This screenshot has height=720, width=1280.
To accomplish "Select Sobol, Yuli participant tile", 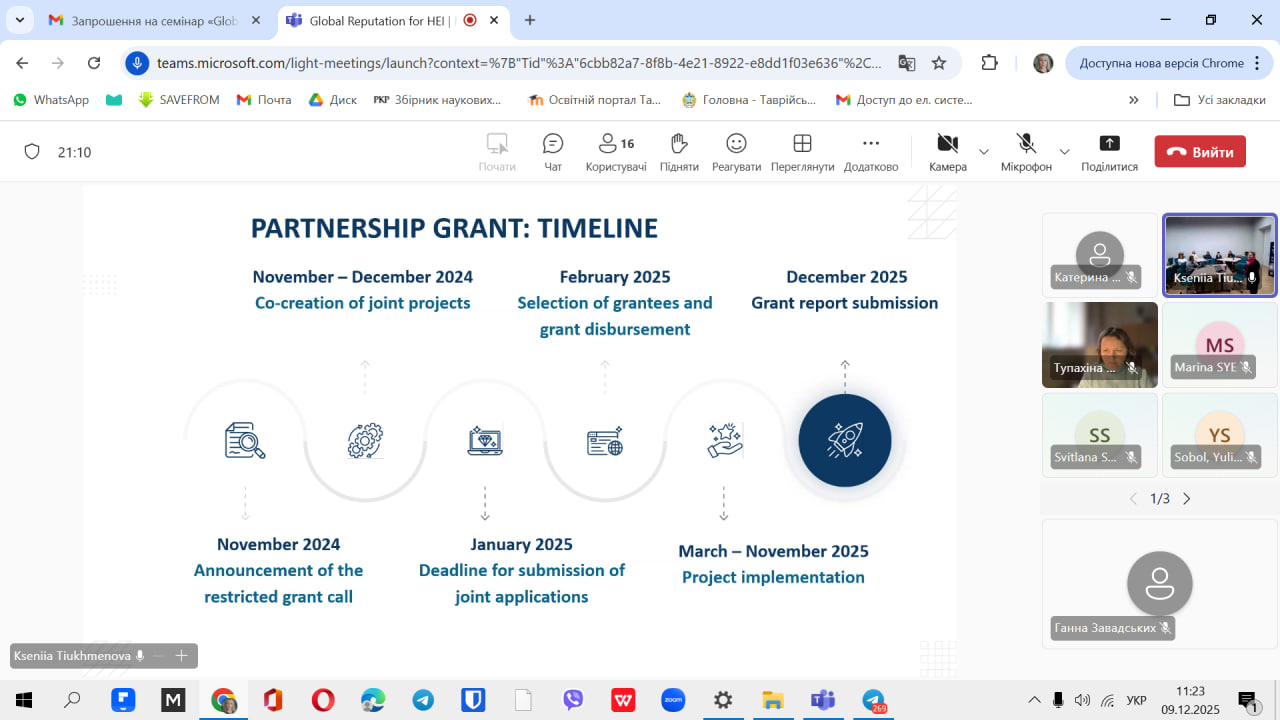I will point(1220,435).
